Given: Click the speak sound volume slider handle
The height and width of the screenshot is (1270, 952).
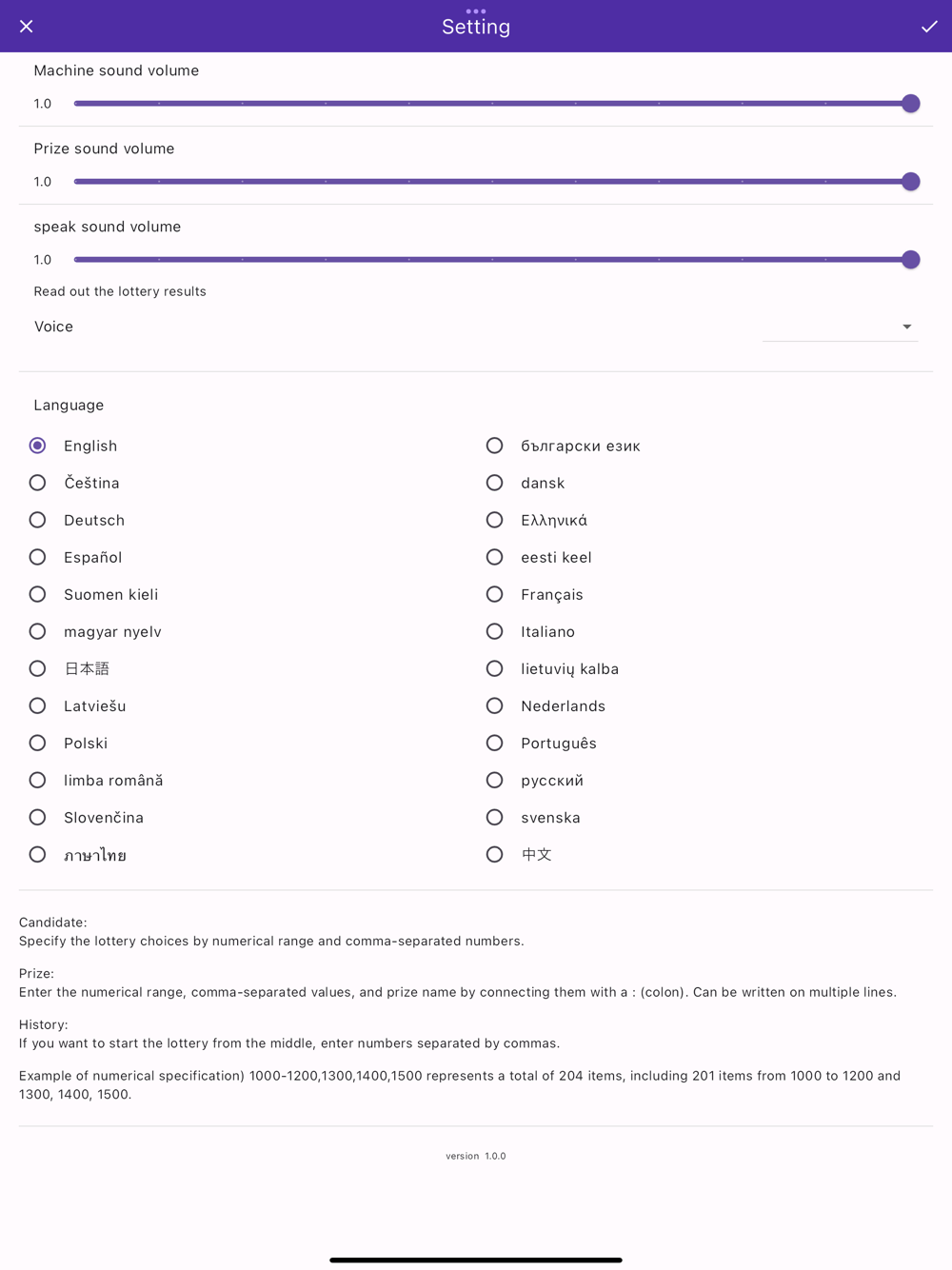Looking at the screenshot, I should [x=910, y=260].
